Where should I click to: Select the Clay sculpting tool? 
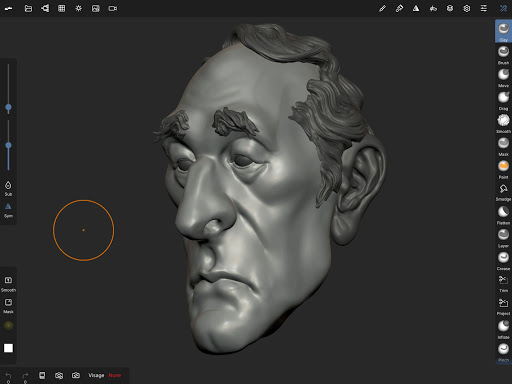[503, 31]
